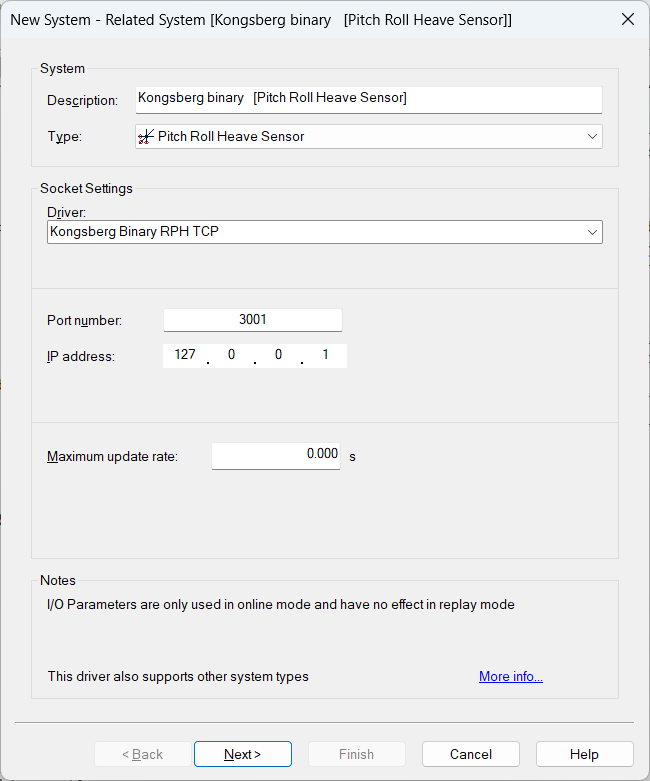The image size is (650, 781).
Task: Open Help for this dialog
Action: pyautogui.click(x=584, y=754)
